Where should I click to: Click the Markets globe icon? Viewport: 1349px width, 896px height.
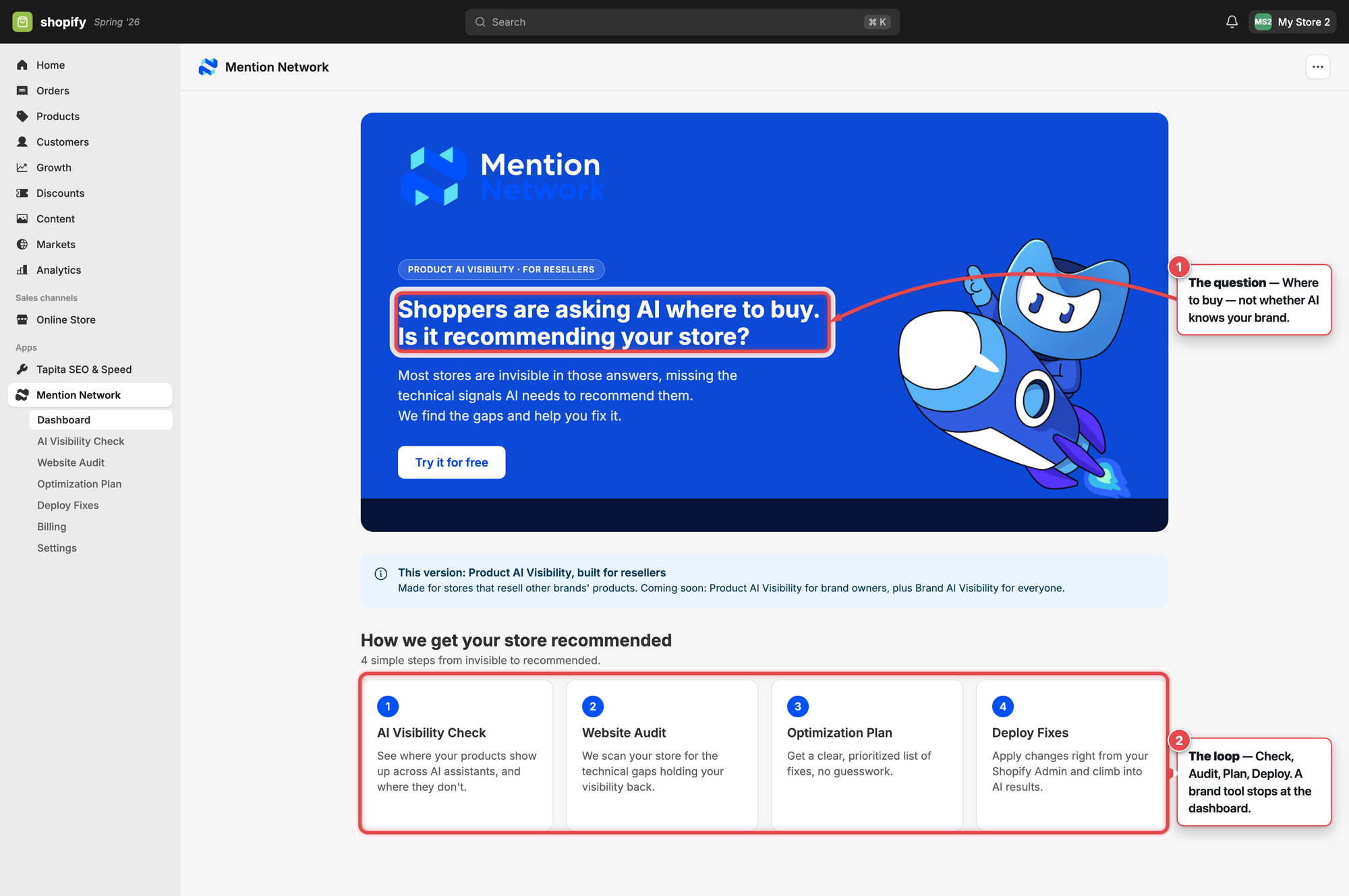click(x=22, y=244)
